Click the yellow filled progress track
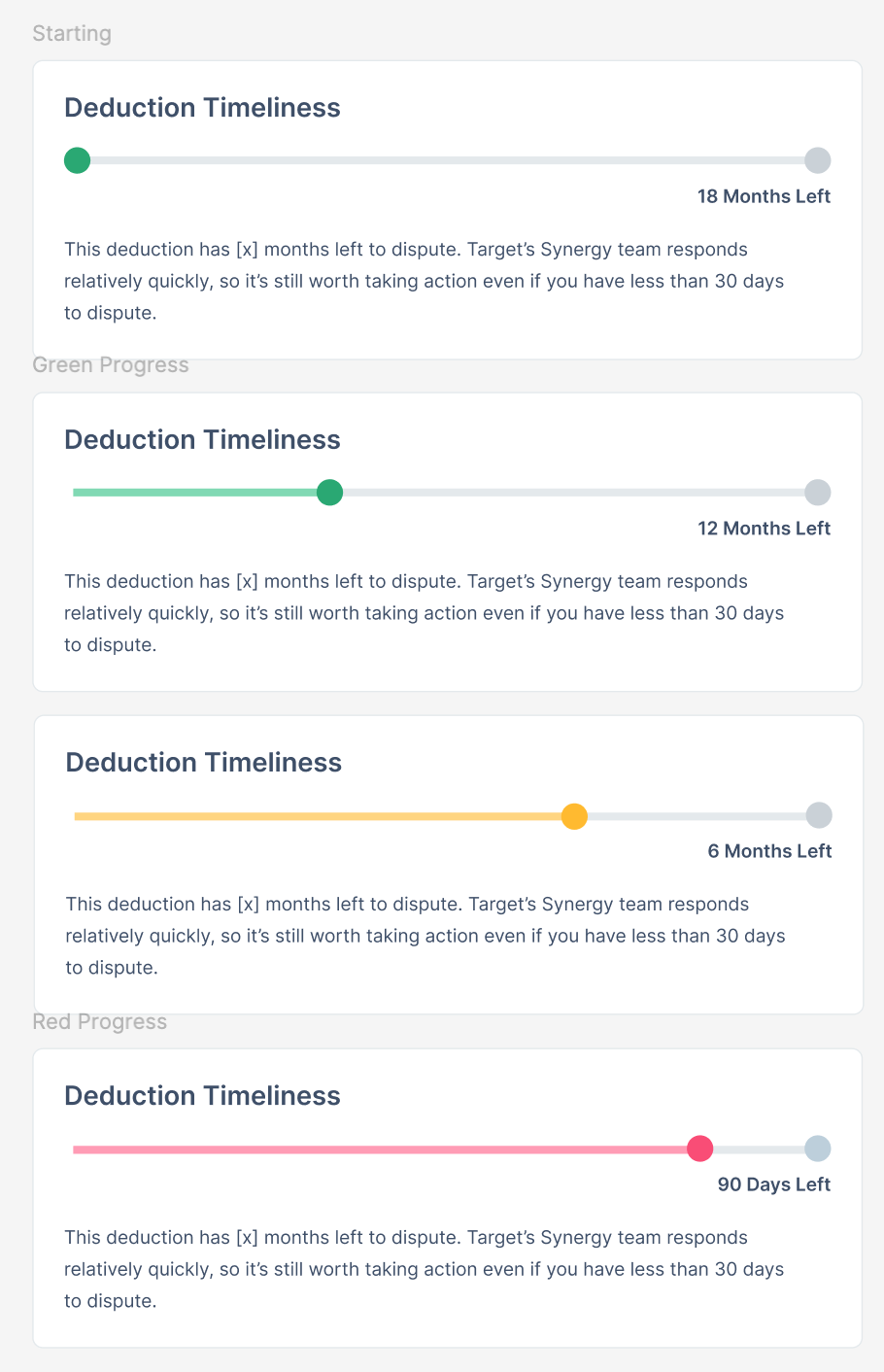Screen dimensions: 884x1372 [319, 816]
